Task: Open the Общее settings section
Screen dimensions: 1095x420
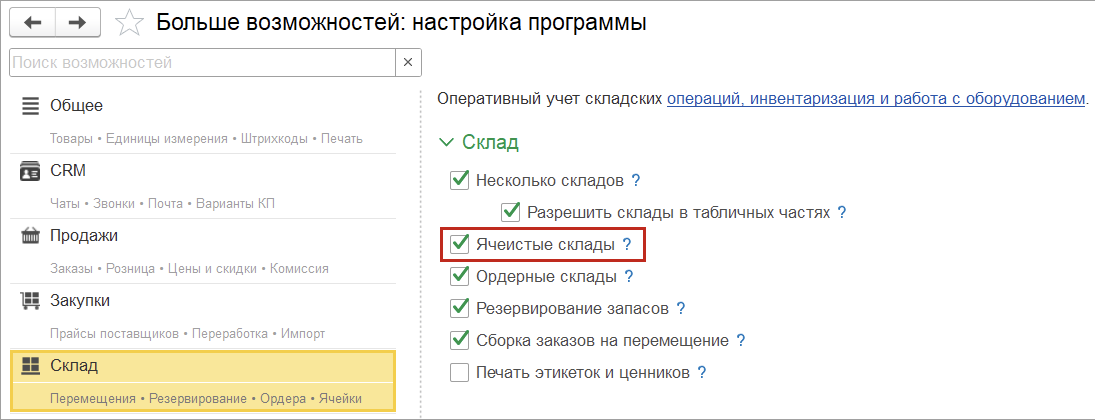Action: pyautogui.click(x=205, y=122)
